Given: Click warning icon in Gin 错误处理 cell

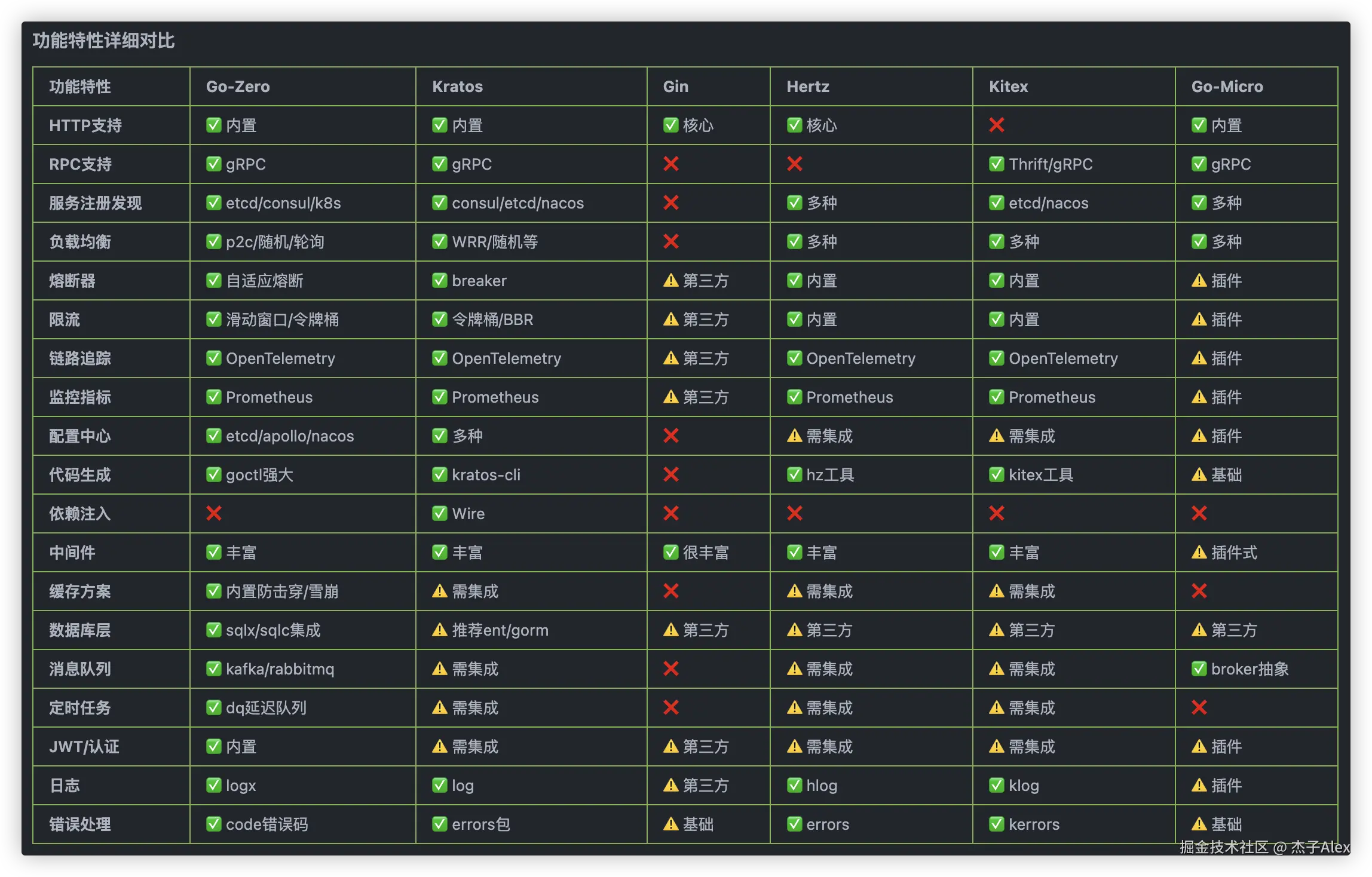Looking at the screenshot, I should pos(671,824).
